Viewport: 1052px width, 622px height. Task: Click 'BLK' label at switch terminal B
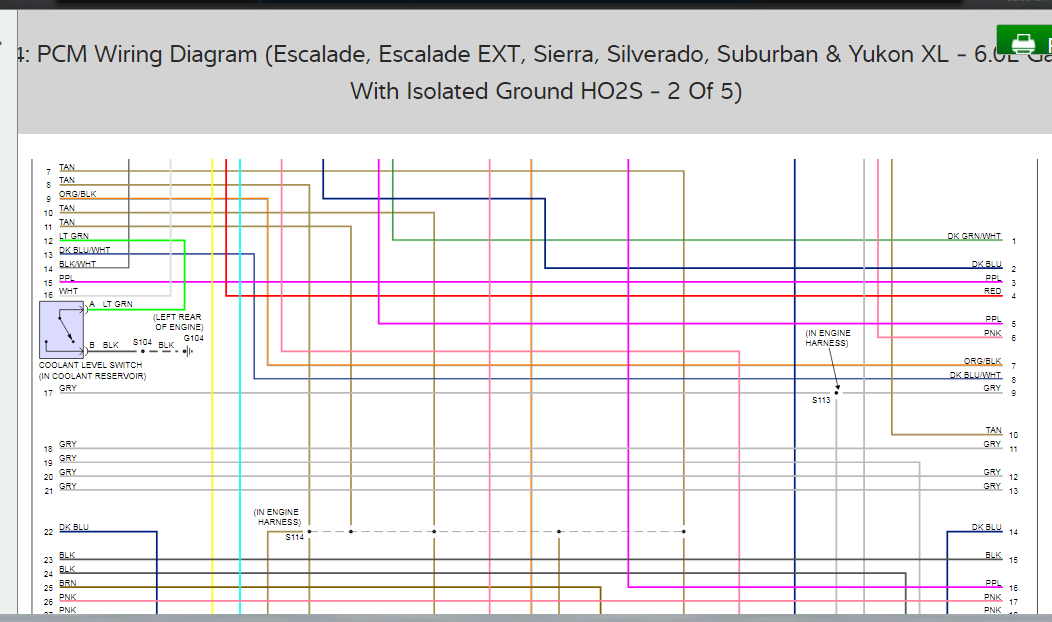click(111, 345)
